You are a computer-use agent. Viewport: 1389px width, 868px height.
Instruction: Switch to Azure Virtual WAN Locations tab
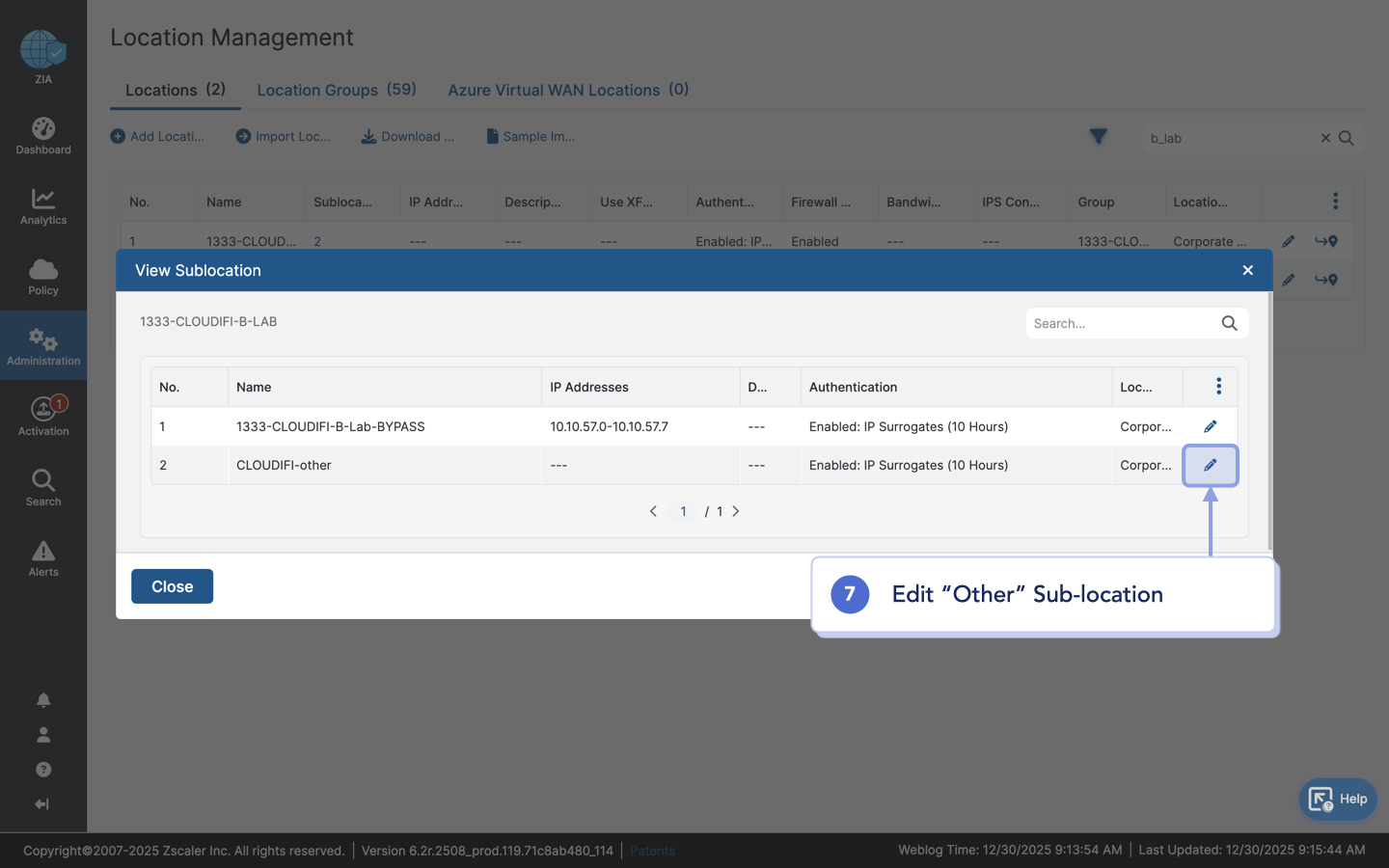point(567,90)
